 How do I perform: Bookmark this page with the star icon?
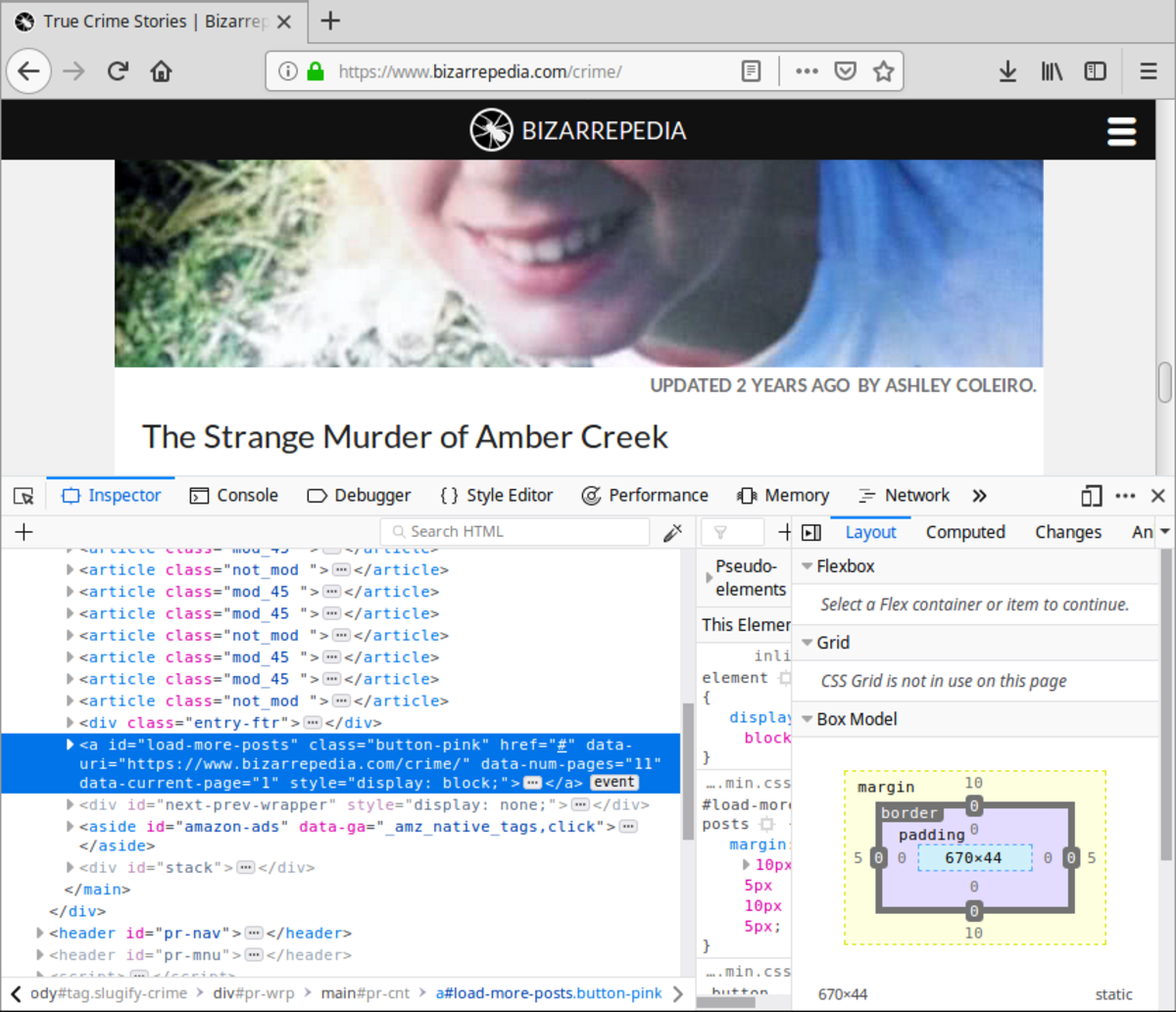(883, 72)
